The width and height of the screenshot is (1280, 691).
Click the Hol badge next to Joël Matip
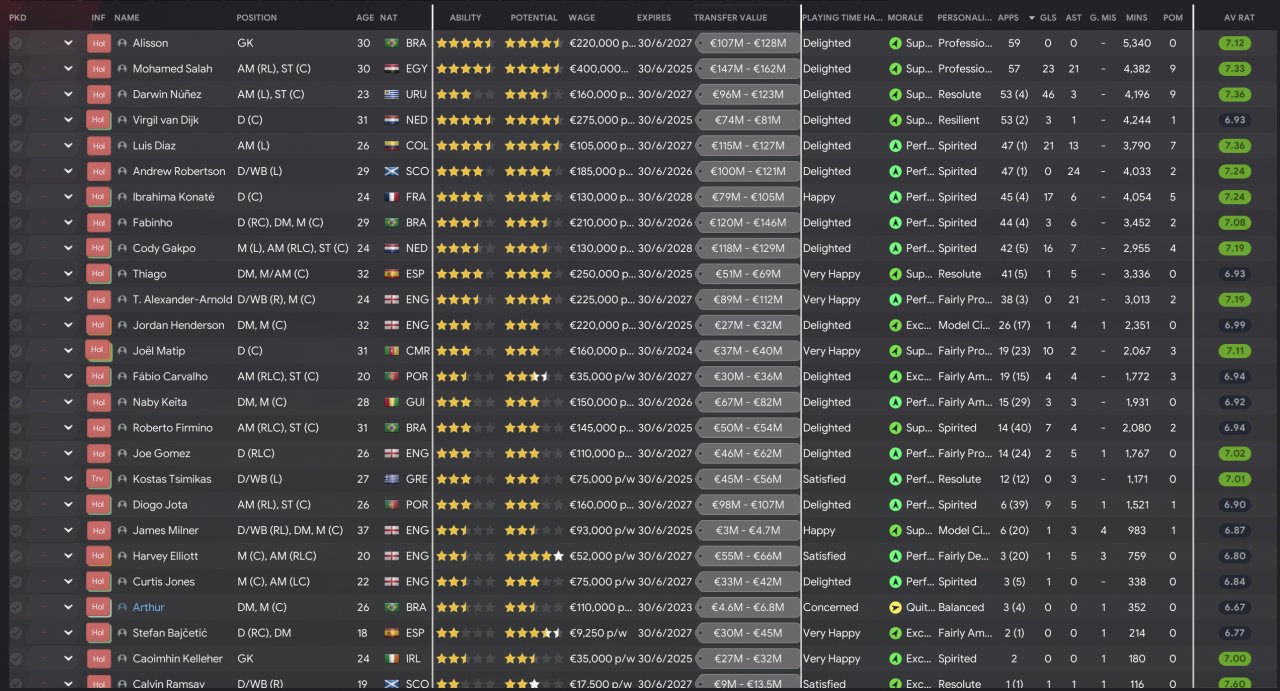click(x=98, y=351)
